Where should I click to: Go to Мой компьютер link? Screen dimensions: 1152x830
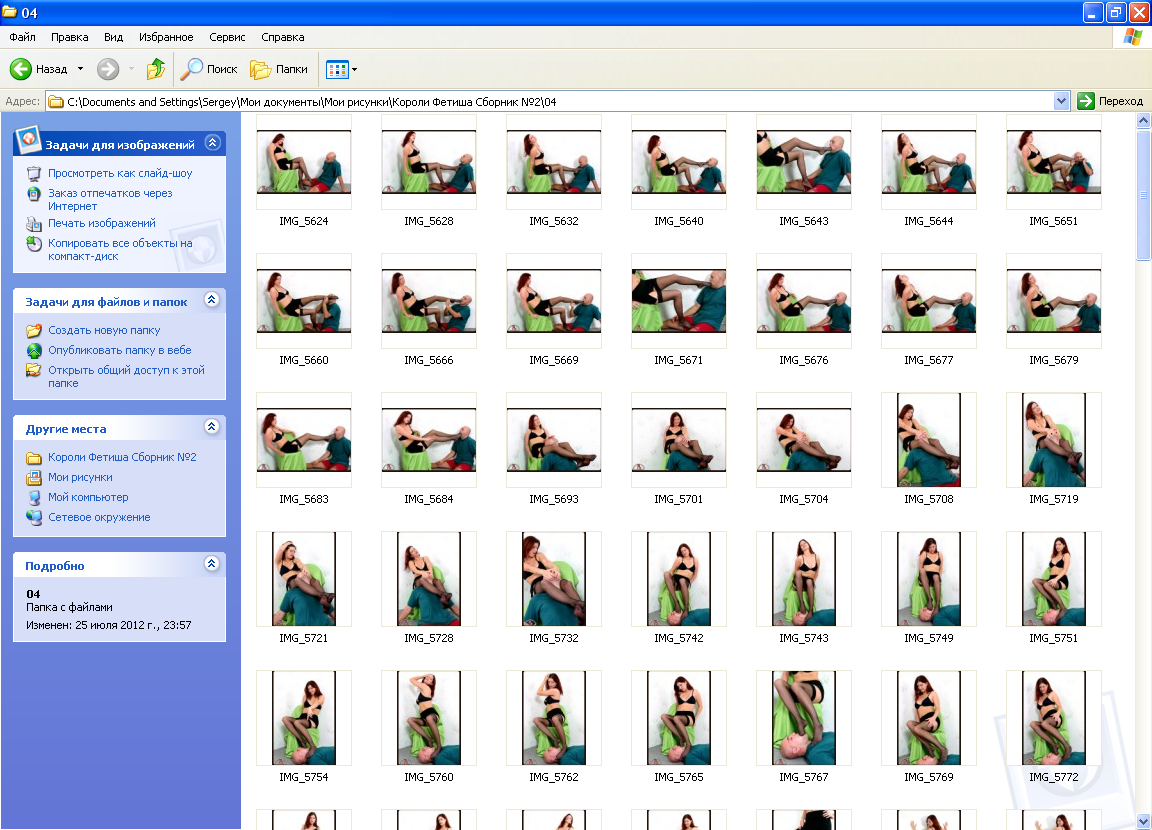tap(88, 497)
